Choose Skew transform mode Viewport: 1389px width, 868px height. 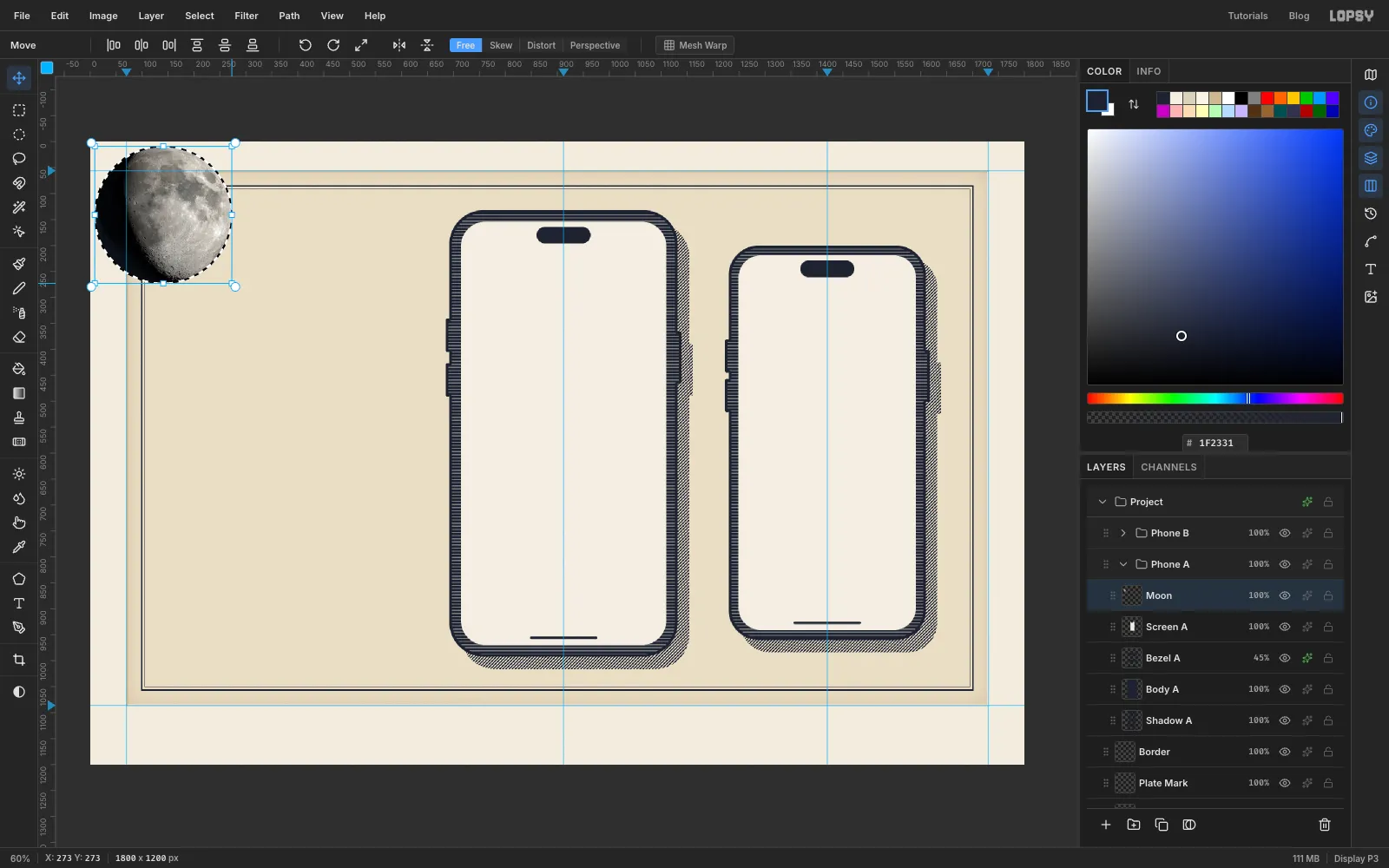click(x=501, y=45)
